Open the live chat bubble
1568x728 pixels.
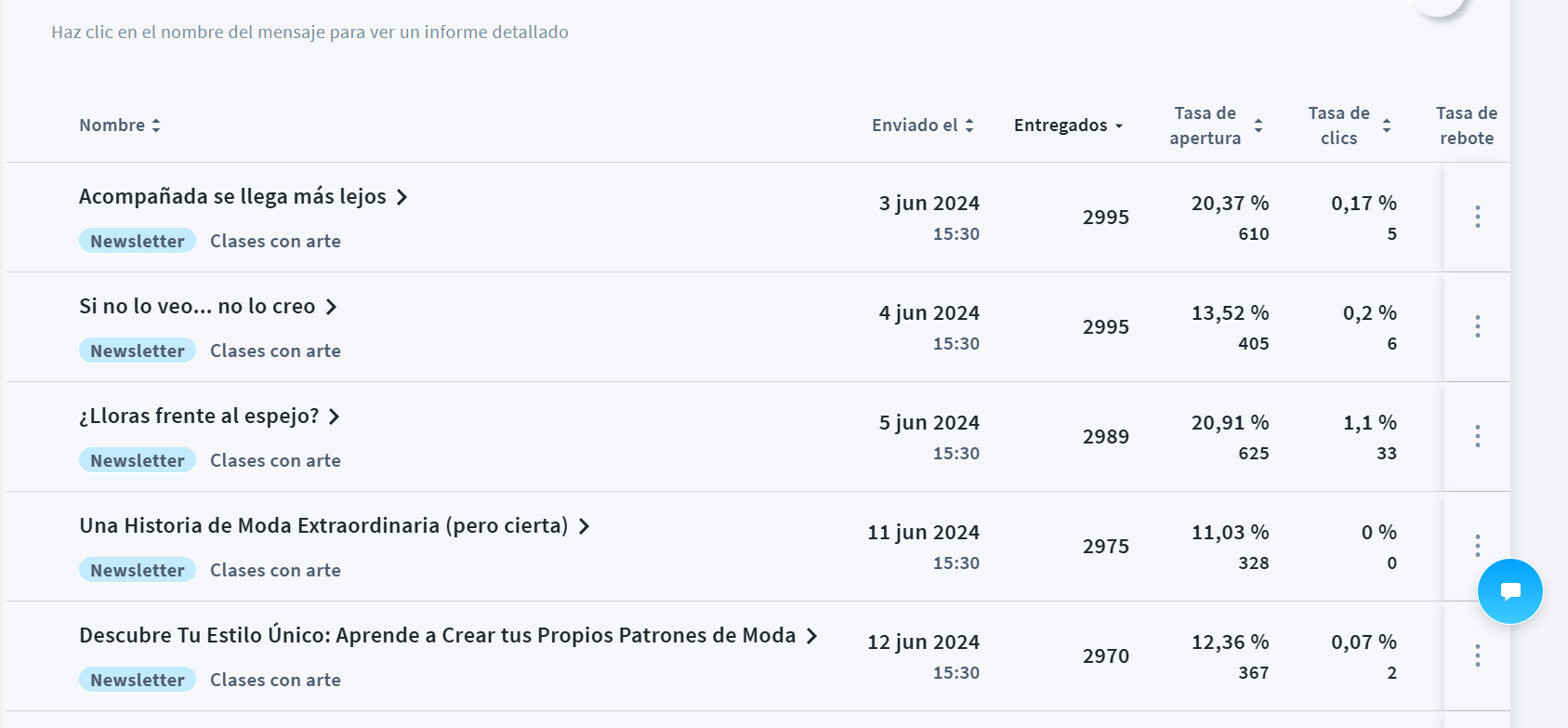[1509, 591]
